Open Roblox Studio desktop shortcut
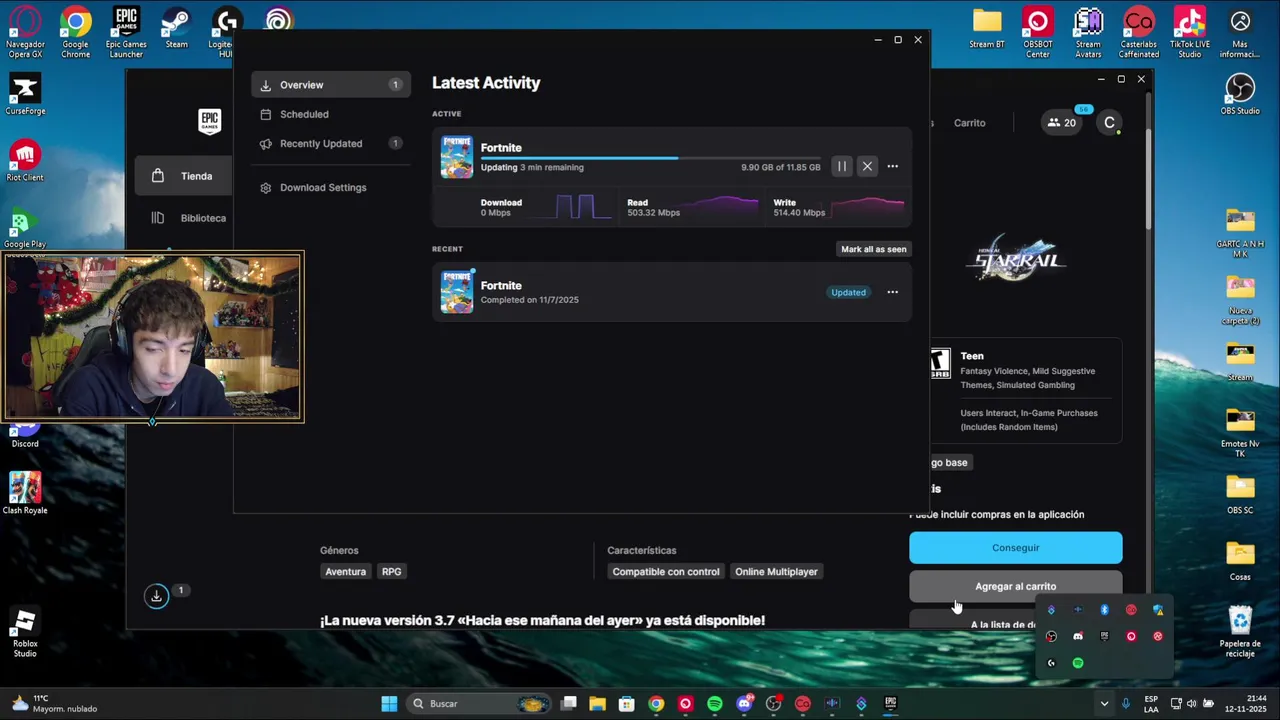The width and height of the screenshot is (1280, 720). pyautogui.click(x=25, y=633)
